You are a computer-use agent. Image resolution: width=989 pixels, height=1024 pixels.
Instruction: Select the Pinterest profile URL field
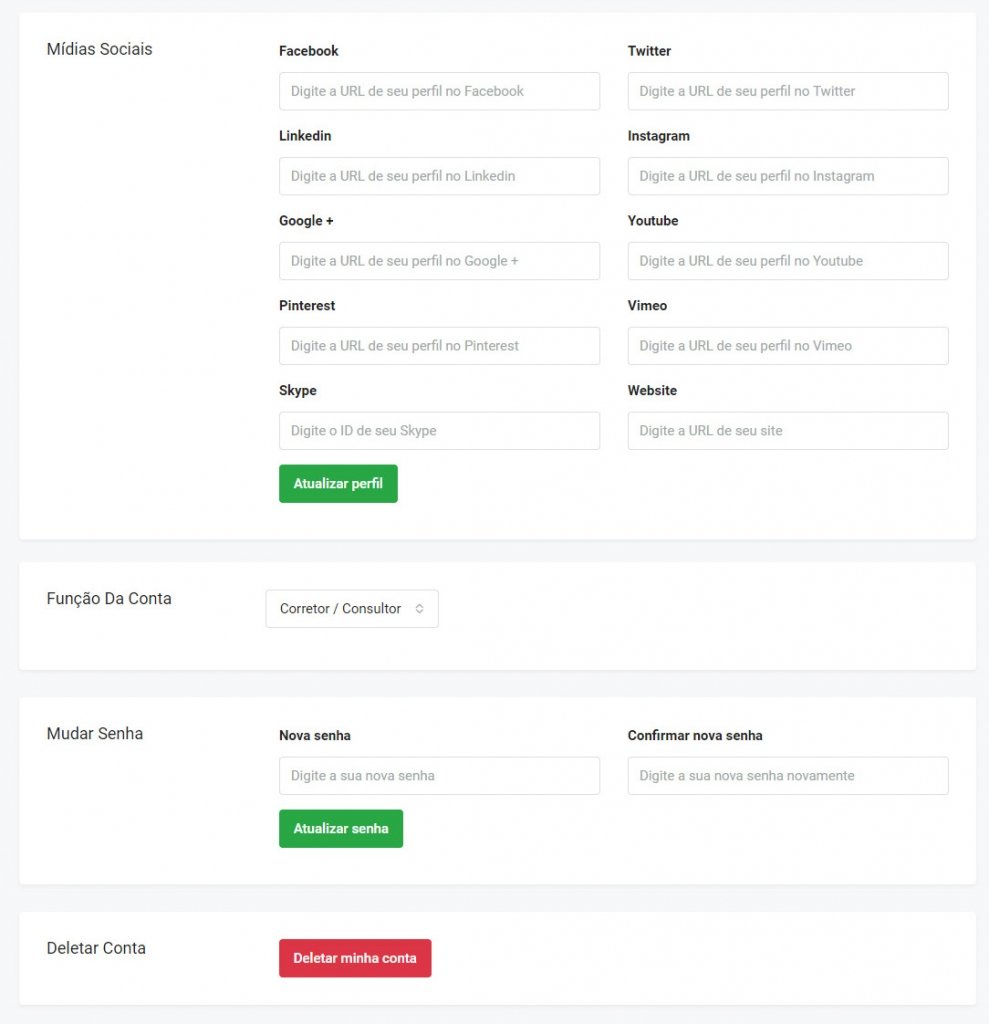[x=438, y=345]
